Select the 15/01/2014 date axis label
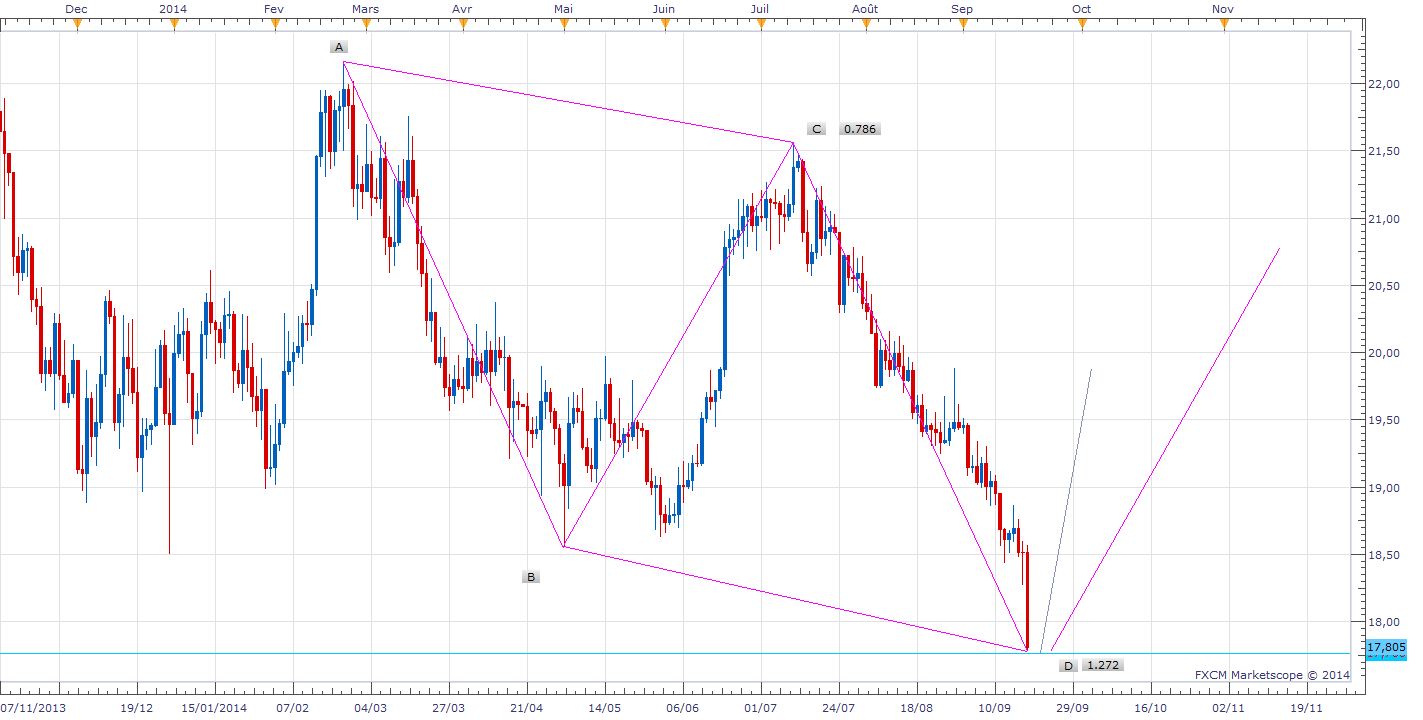Viewport: 1423px width, 720px height. tap(214, 708)
